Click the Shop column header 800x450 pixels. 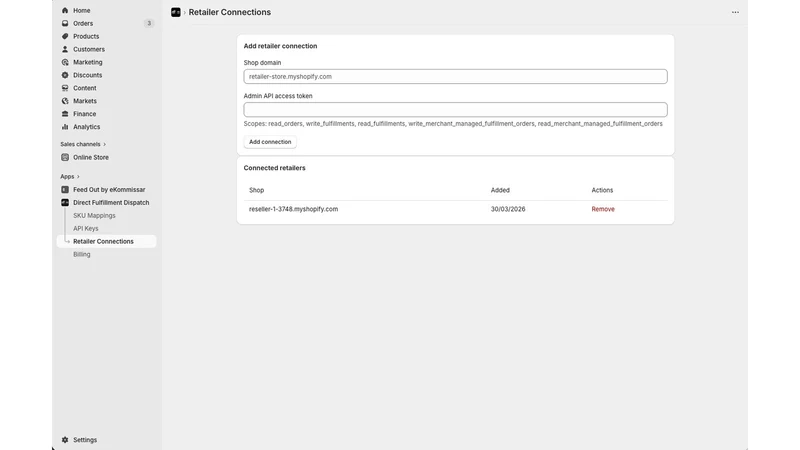[x=257, y=190]
